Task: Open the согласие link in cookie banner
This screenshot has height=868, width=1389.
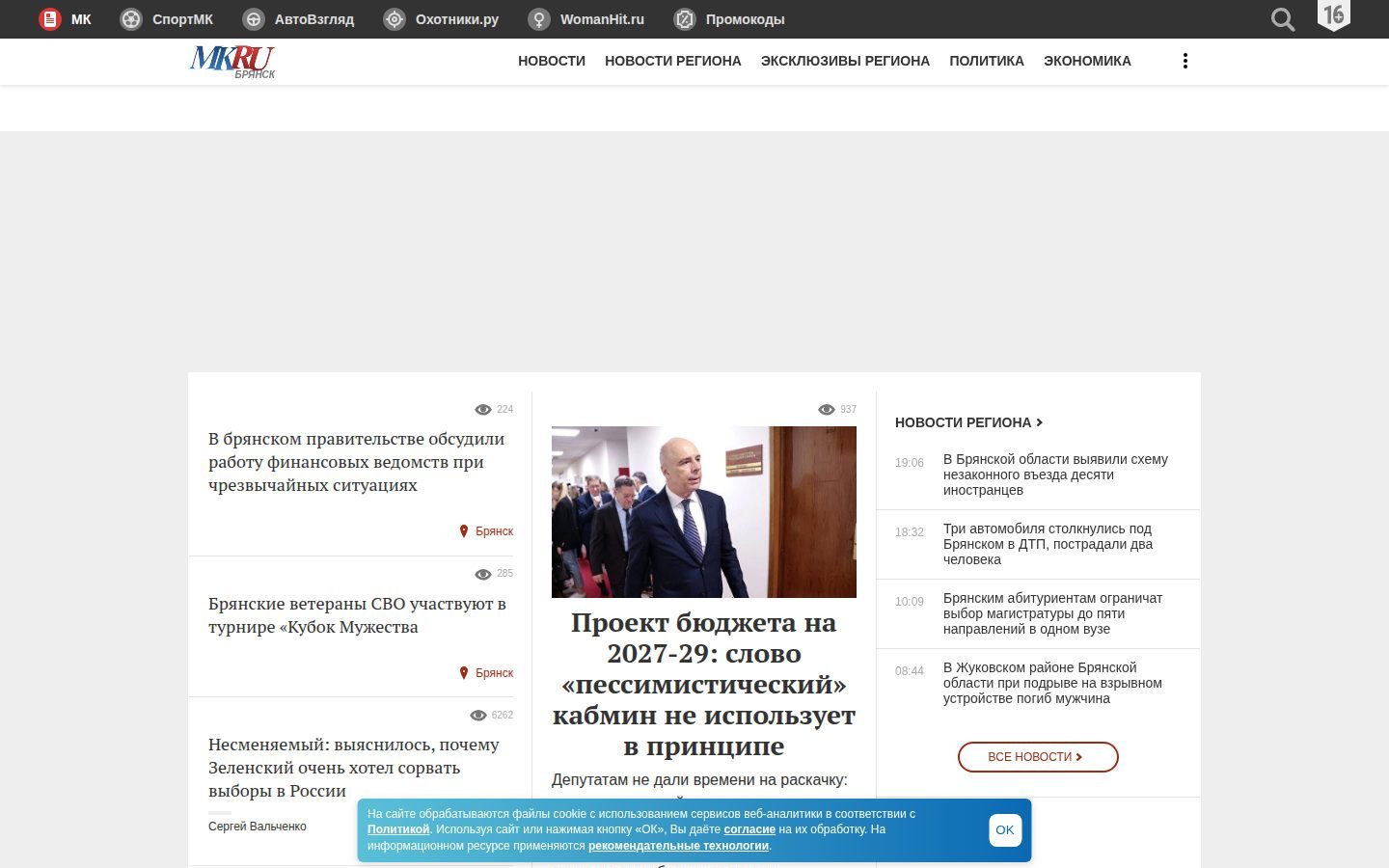Action: tap(749, 829)
